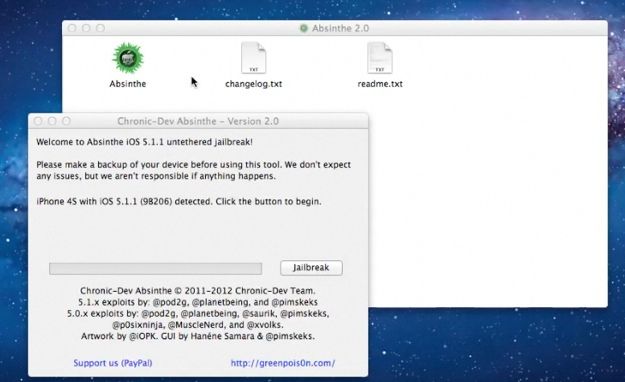The image size is (625, 382).
Task: Click the 'Please make a backup' warning text
Action: tap(194, 170)
